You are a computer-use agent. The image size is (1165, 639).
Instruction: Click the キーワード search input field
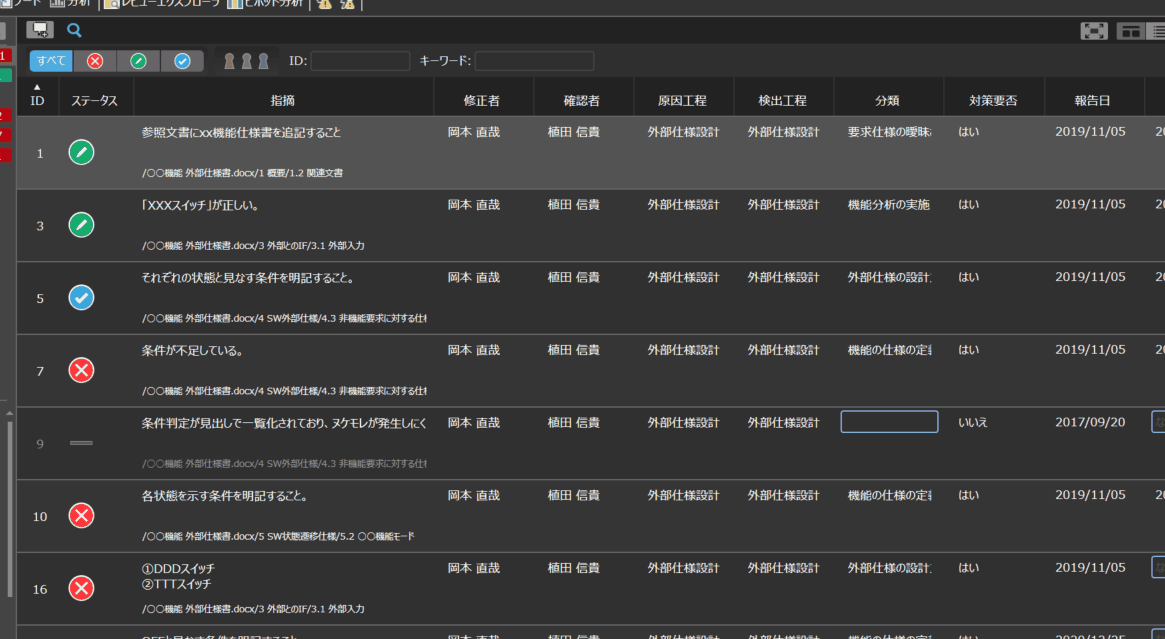pos(534,61)
